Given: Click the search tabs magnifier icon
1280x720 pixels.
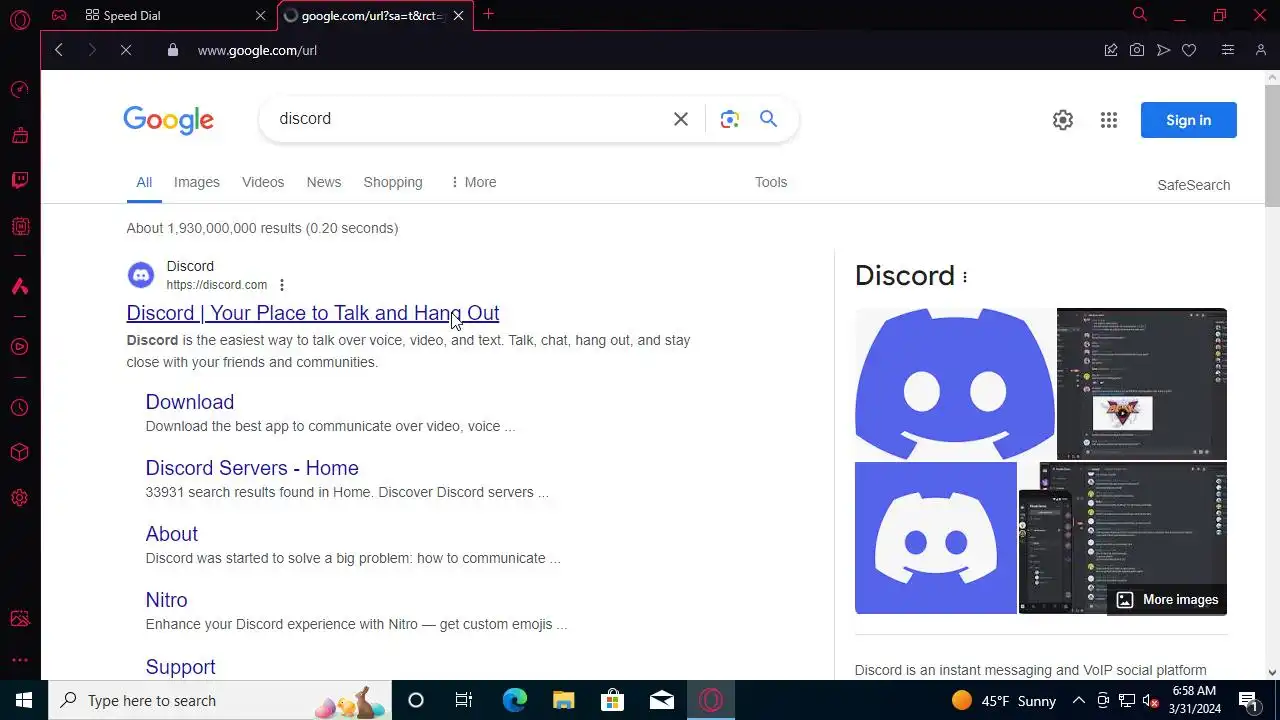Looking at the screenshot, I should tap(1139, 14).
